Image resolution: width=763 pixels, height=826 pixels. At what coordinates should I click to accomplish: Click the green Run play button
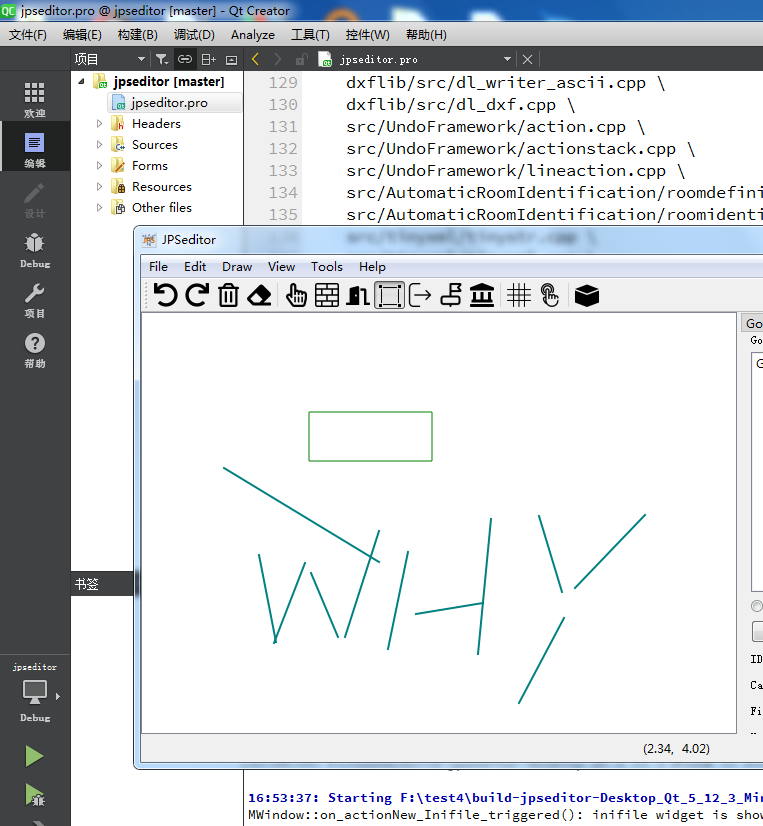tap(34, 756)
